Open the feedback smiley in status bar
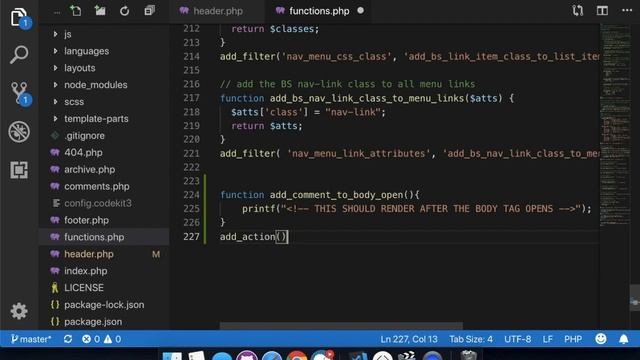This screenshot has height=360, width=640. tap(601, 339)
